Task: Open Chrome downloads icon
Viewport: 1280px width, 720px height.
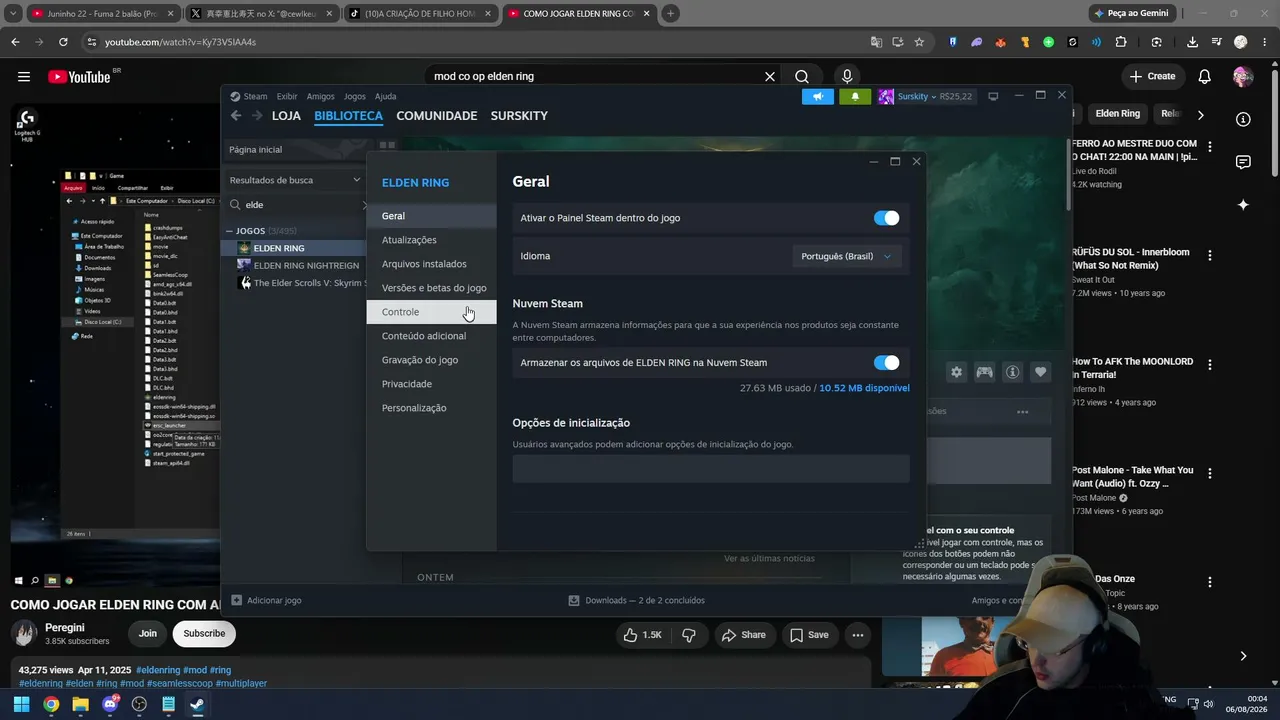Action: coord(1192,42)
